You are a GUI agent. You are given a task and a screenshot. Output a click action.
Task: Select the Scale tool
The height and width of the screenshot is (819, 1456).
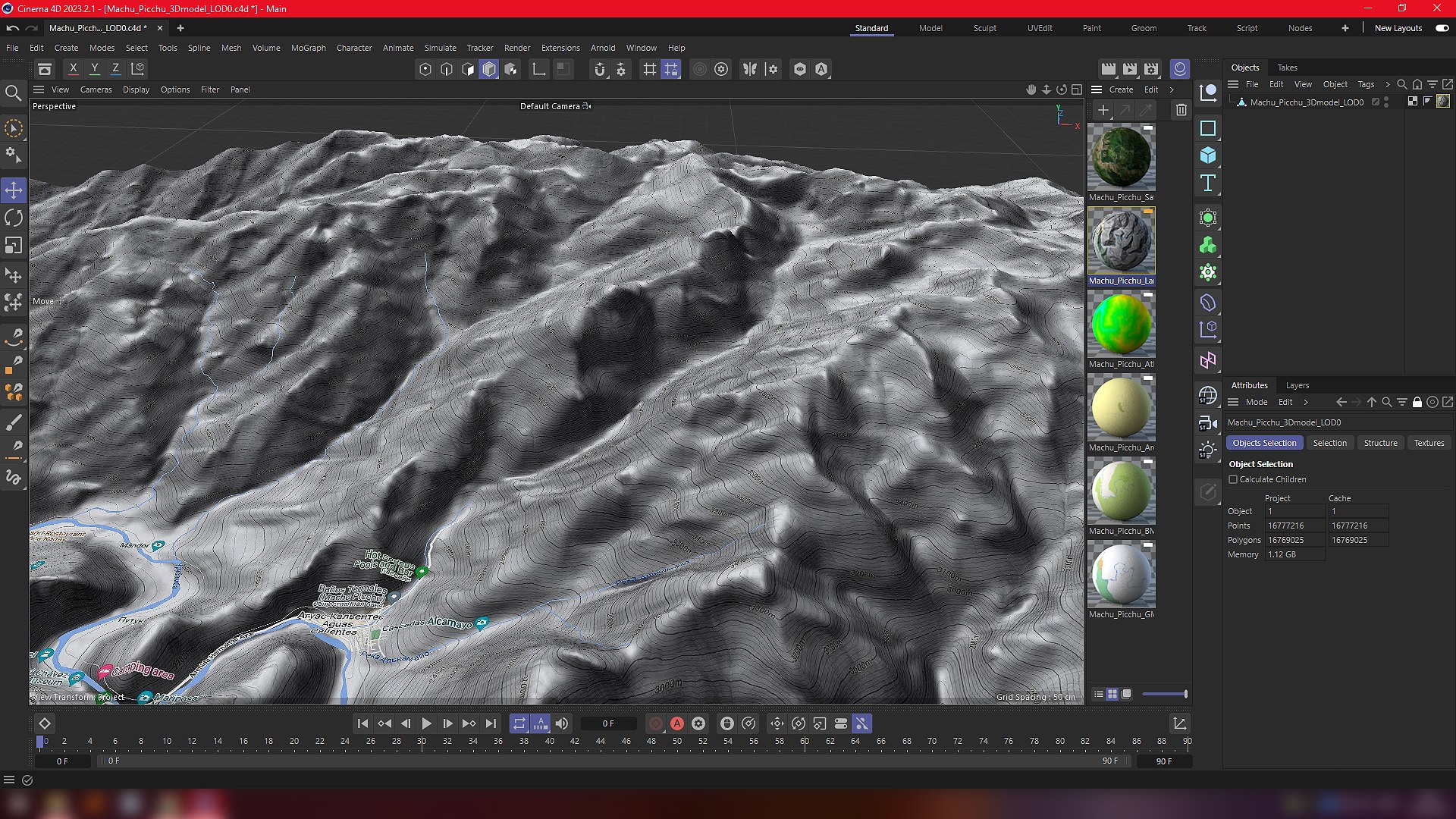coord(14,246)
